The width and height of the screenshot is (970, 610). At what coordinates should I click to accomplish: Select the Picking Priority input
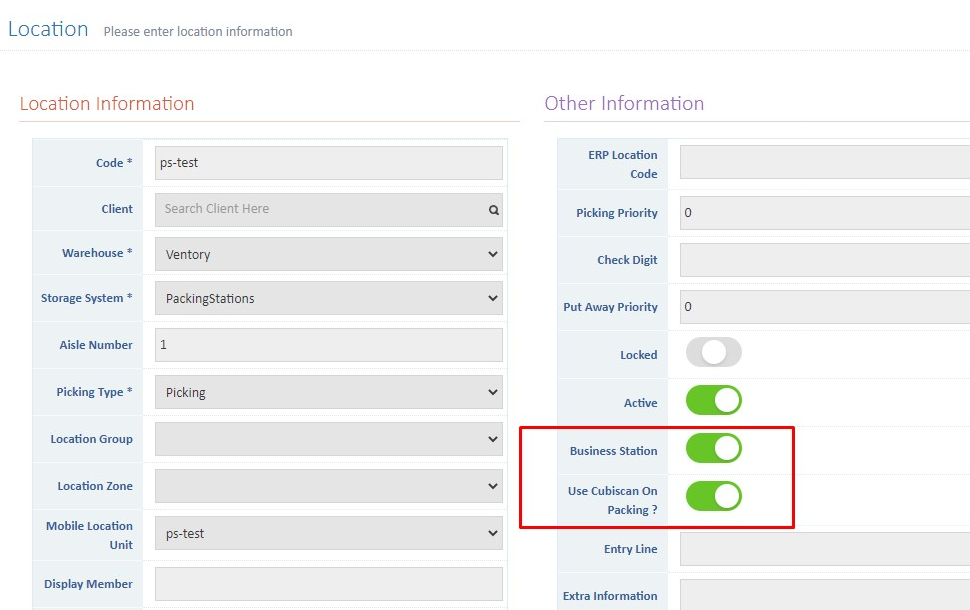[824, 213]
